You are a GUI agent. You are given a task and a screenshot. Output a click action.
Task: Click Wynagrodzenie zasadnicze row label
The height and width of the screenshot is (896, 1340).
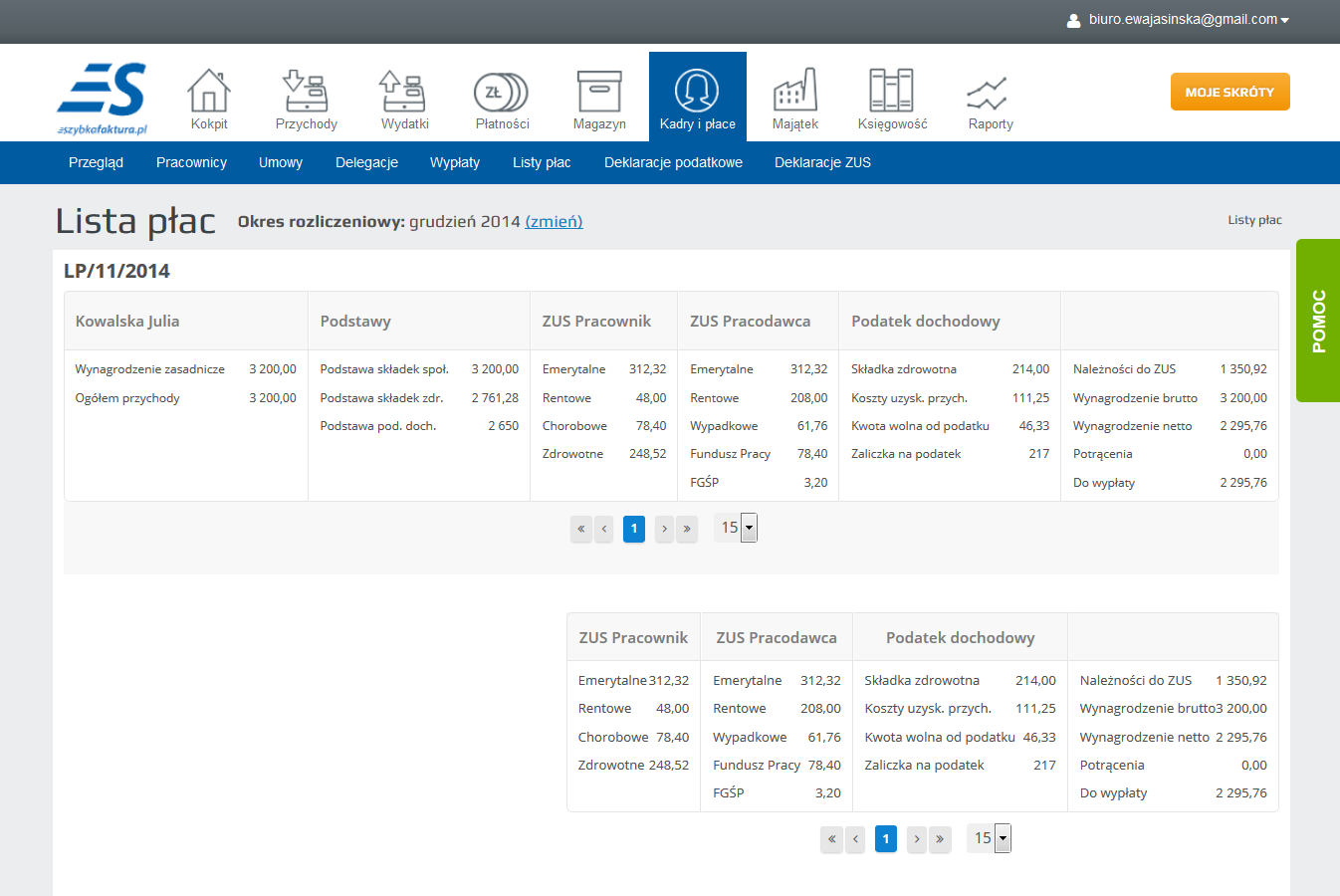pyautogui.click(x=150, y=369)
